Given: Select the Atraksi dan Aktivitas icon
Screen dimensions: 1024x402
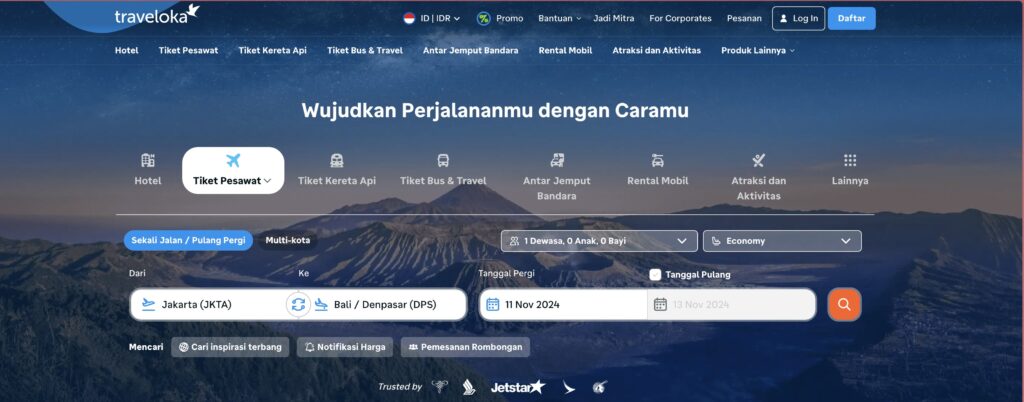Looking at the screenshot, I should (758, 160).
